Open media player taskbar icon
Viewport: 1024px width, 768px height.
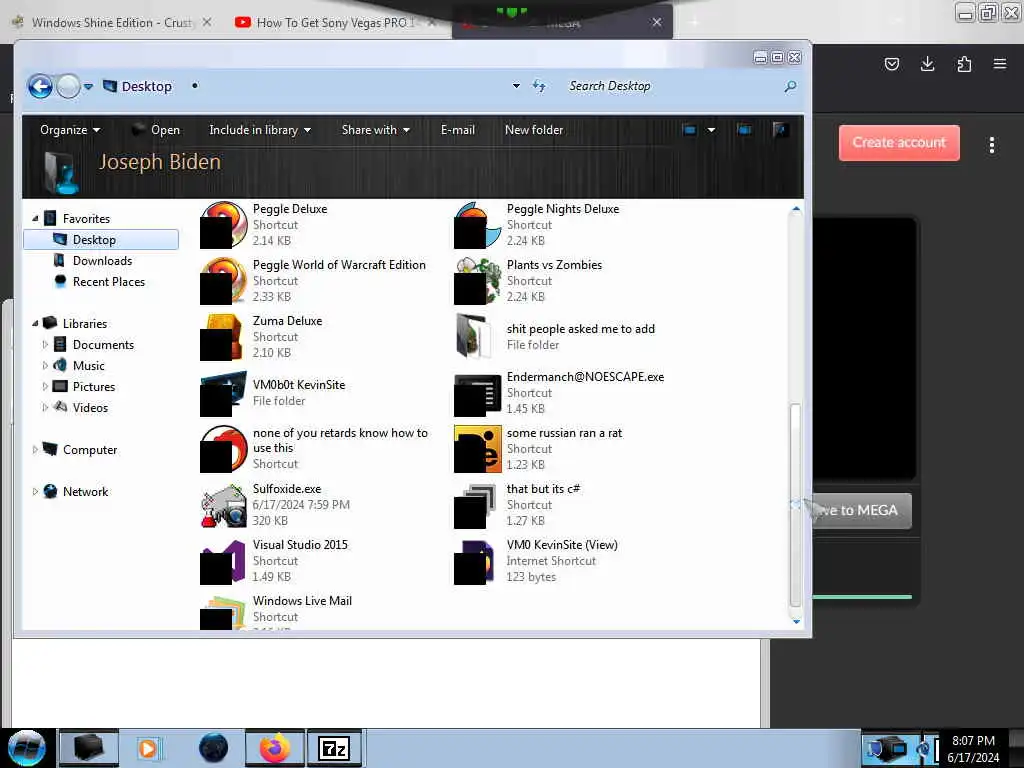148,748
